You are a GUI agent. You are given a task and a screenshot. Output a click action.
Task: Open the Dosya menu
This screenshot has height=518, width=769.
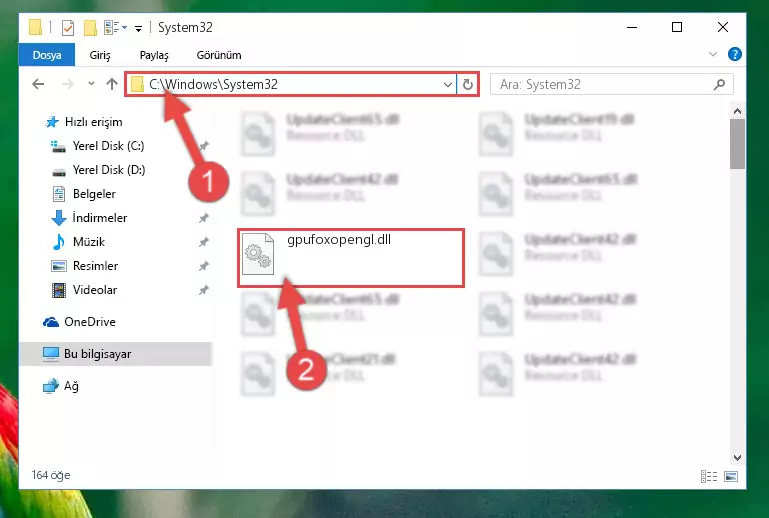[47, 55]
